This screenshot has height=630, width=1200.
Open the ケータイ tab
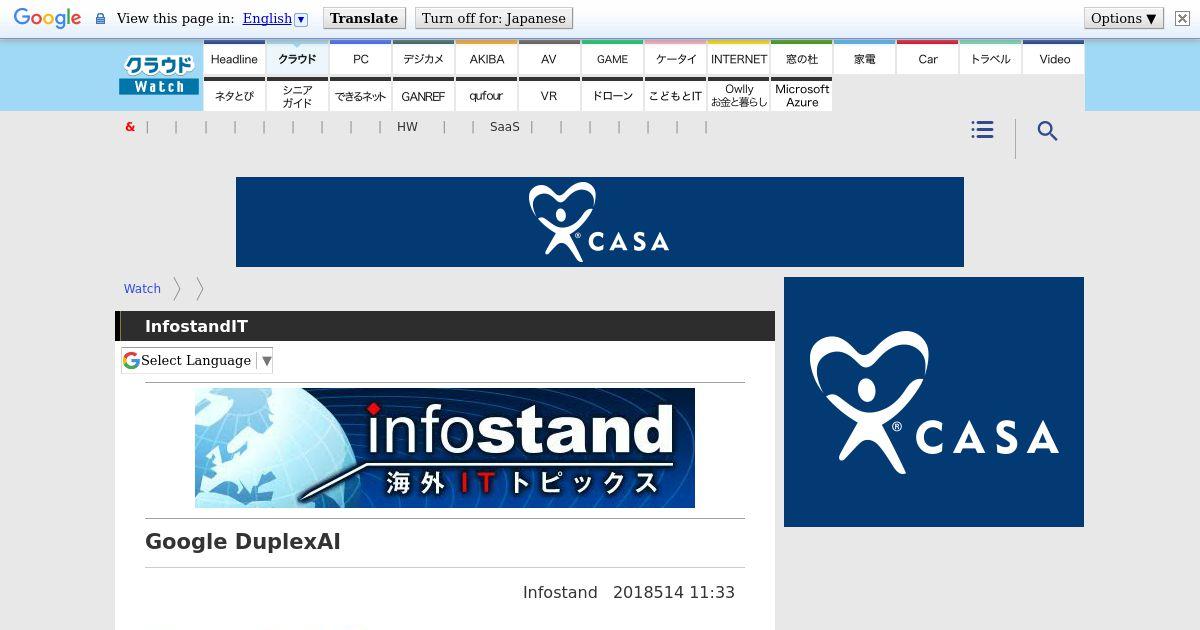[676, 59]
